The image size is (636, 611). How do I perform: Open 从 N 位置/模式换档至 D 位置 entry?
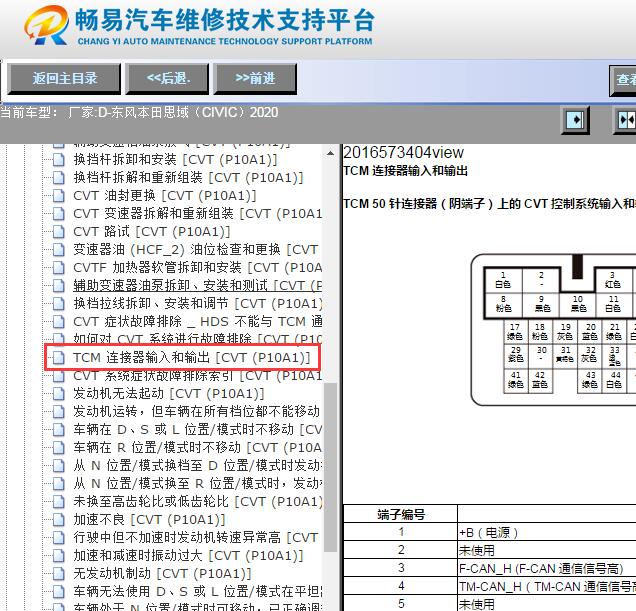[x=198, y=465]
